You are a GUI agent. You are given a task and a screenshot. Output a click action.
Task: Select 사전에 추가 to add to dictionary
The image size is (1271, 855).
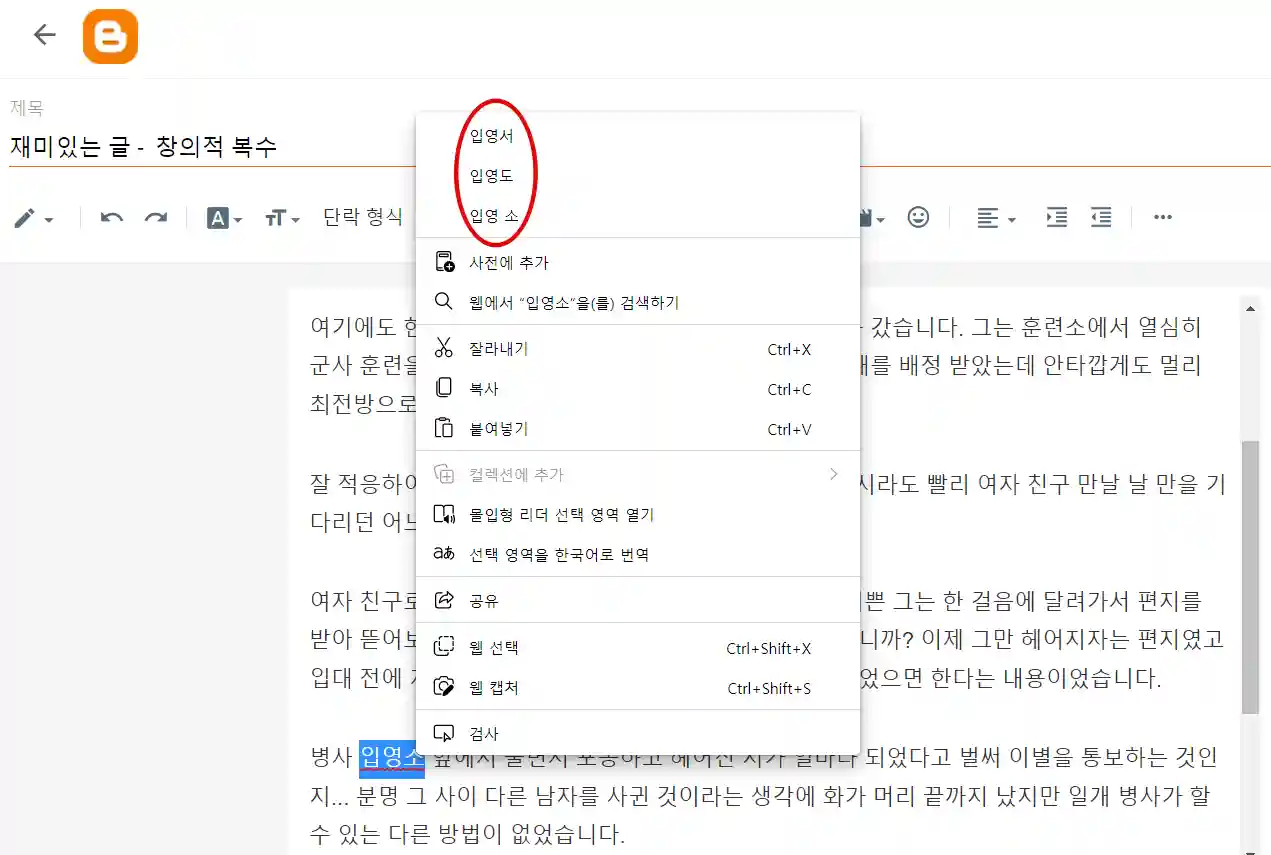[x=638, y=263]
